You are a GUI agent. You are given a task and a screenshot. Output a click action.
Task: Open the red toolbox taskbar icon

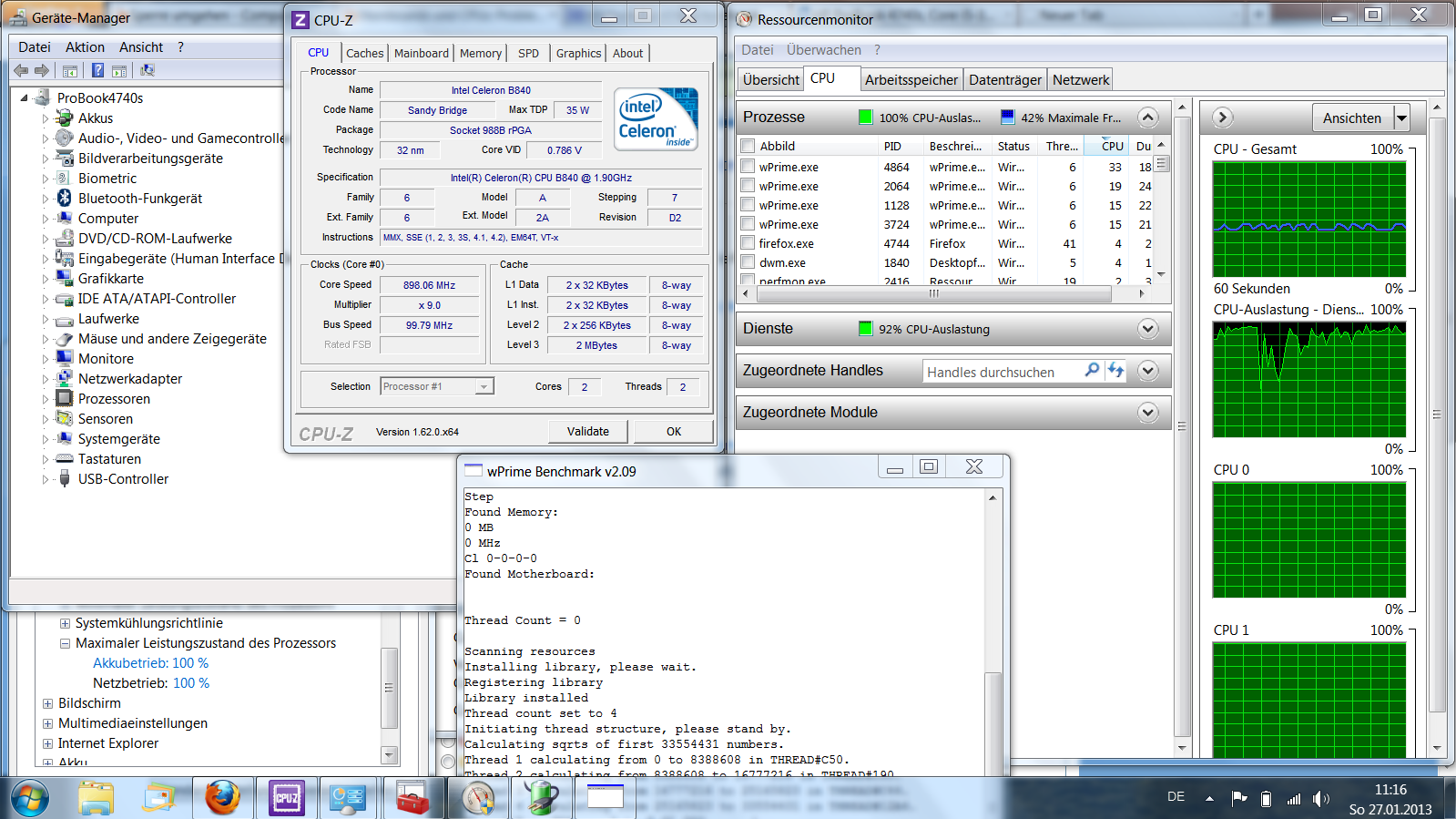click(x=412, y=798)
